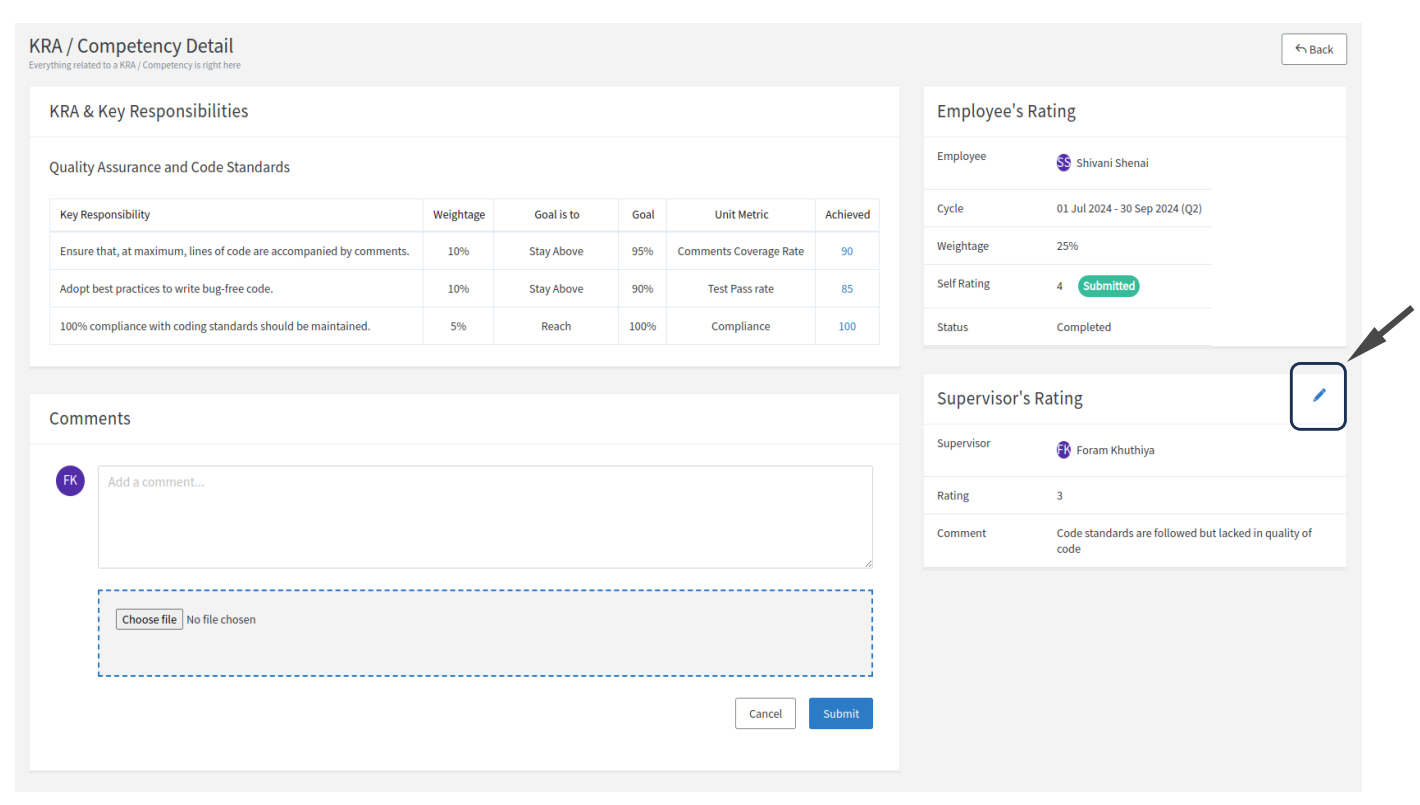Open the achieved value 90 for Comments Coverage Rate
The width and height of the screenshot is (1420, 805).
[x=846, y=250]
